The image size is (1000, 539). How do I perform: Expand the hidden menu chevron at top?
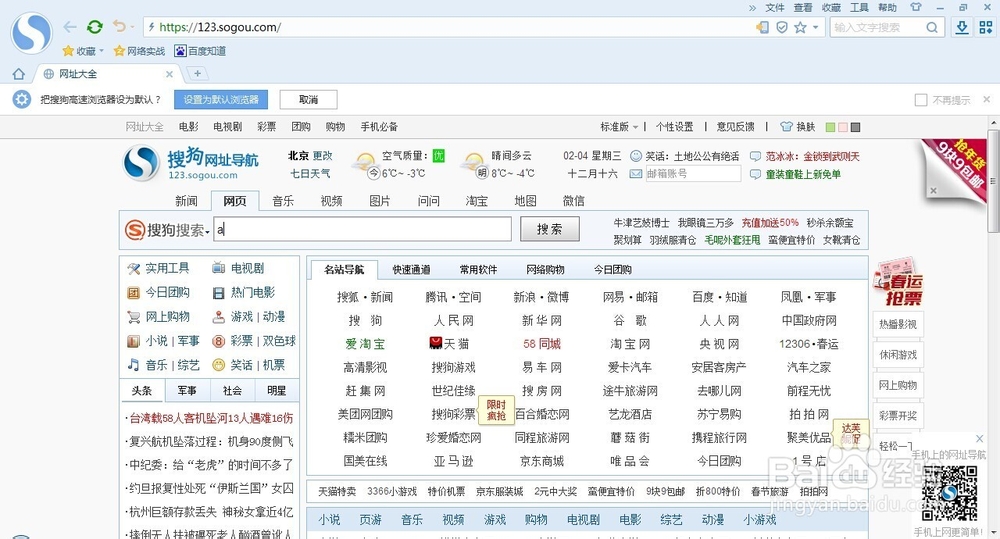pos(753,8)
